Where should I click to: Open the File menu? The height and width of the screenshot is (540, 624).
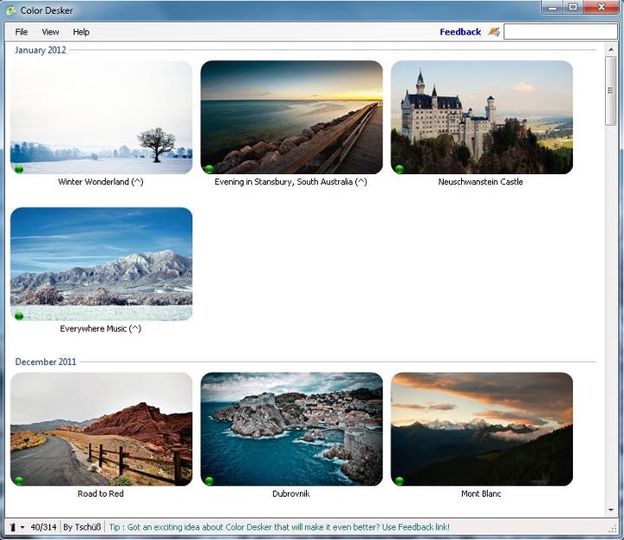21,32
